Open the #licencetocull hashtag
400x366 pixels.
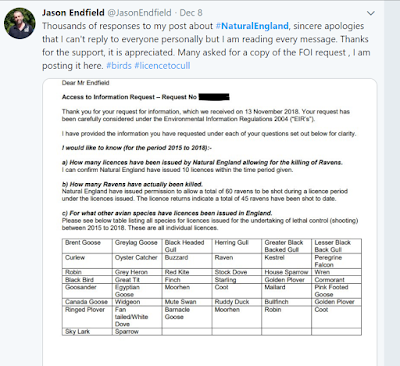click(162, 66)
